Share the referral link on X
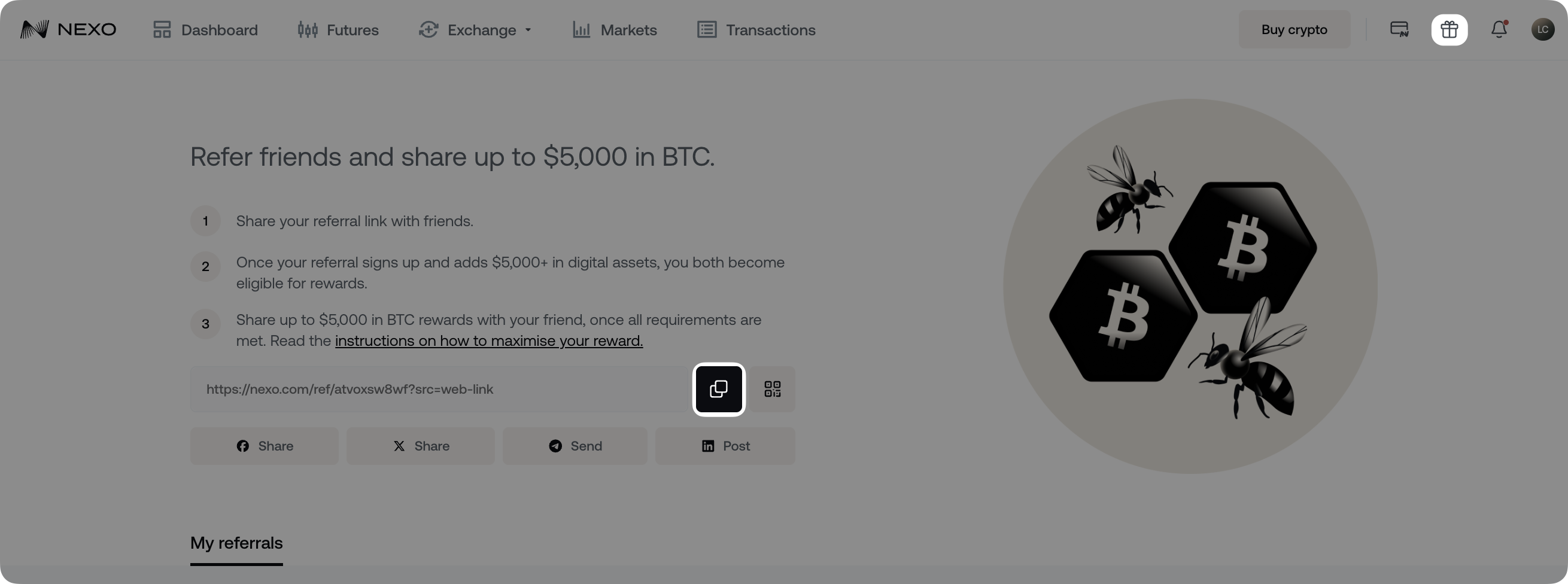This screenshot has height=584, width=1568. click(420, 446)
